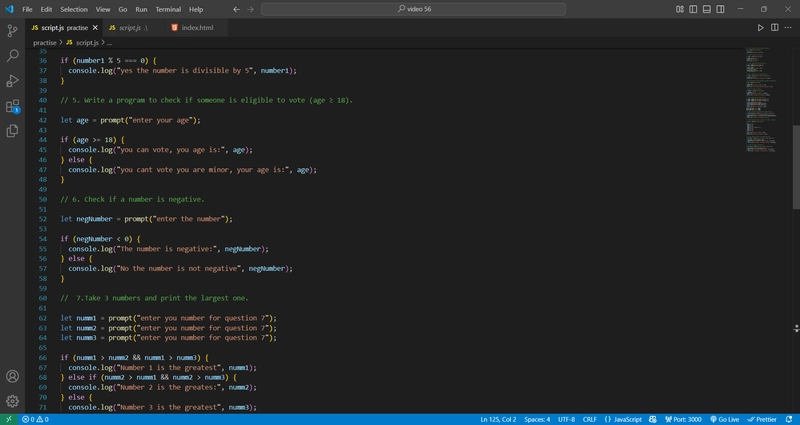The image size is (800, 425).
Task: Click the Accounts icon in activity bar
Action: pos(12,377)
